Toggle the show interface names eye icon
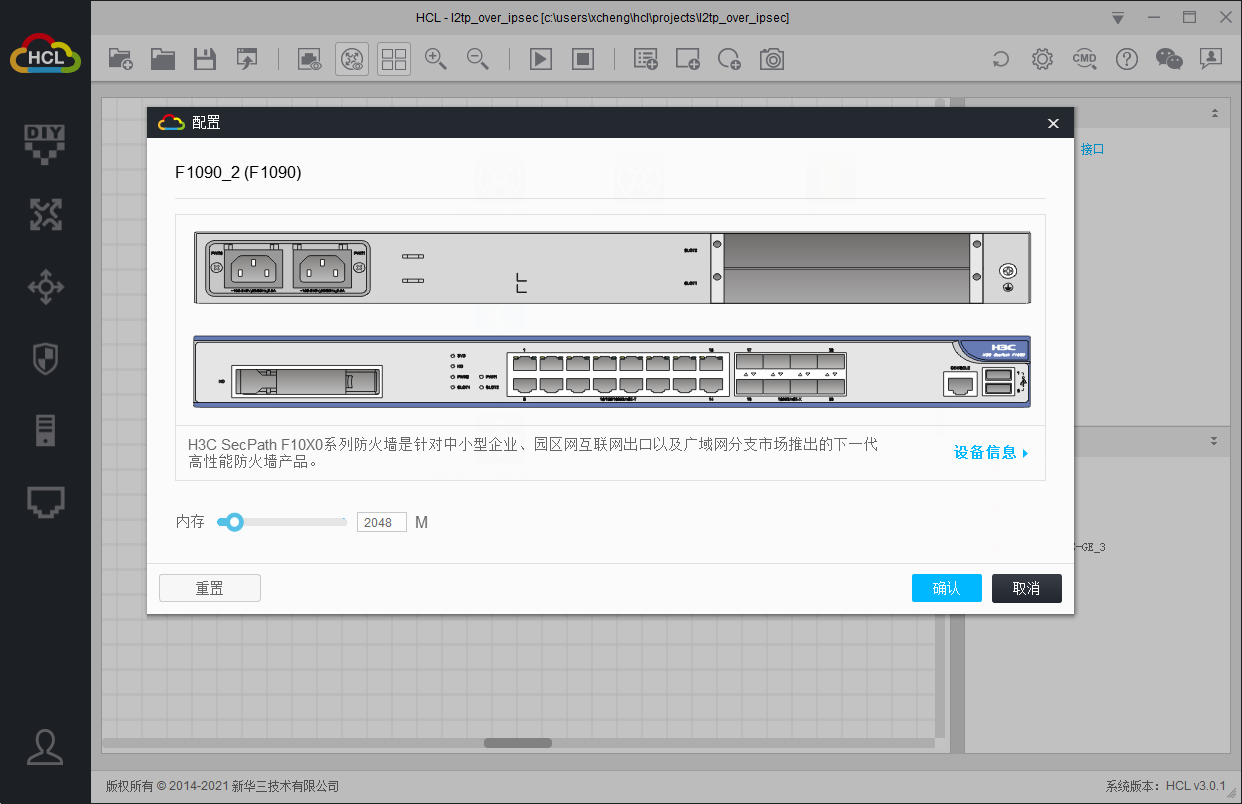The image size is (1242, 804). pyautogui.click(x=310, y=59)
